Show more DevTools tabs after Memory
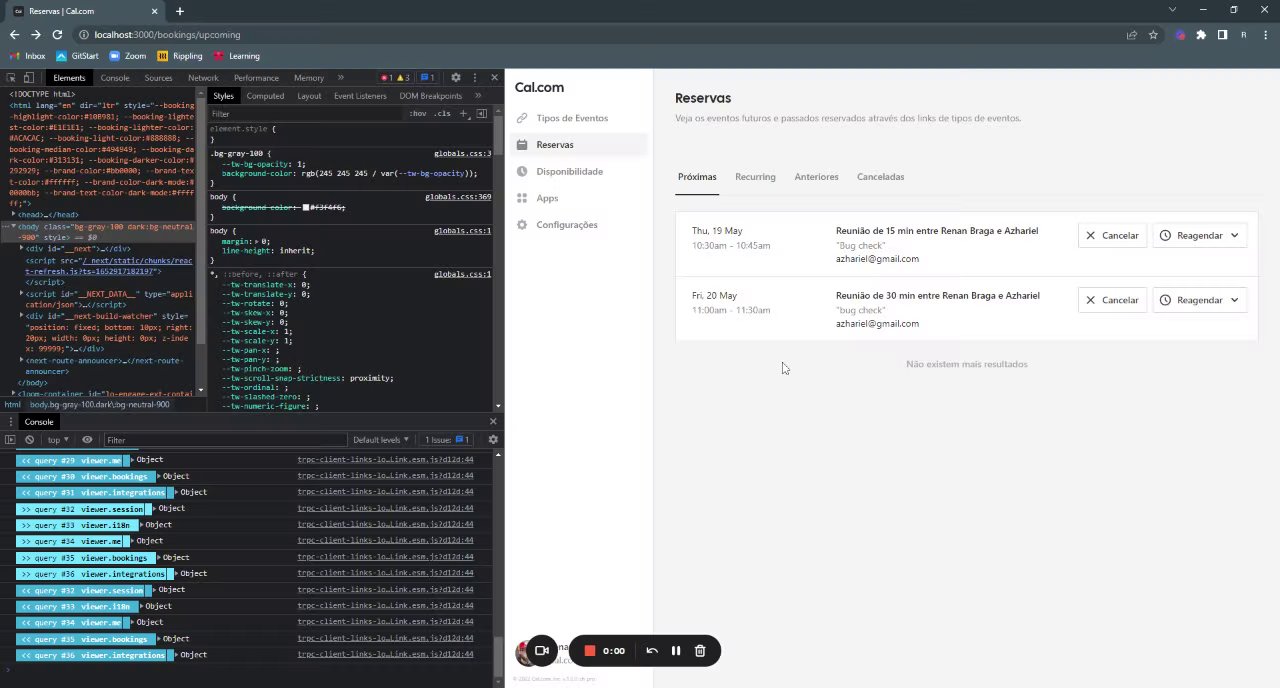 [340, 77]
